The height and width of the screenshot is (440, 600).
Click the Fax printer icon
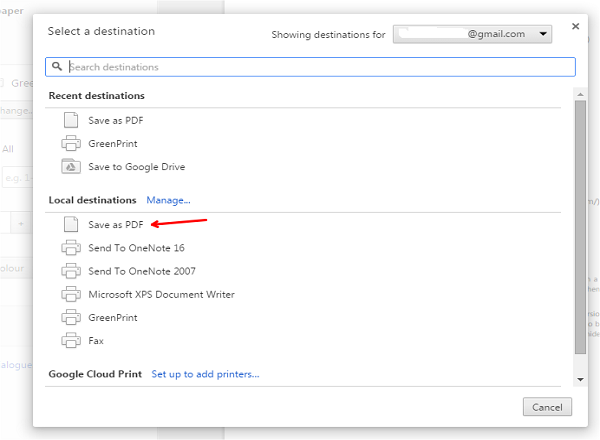click(71, 340)
